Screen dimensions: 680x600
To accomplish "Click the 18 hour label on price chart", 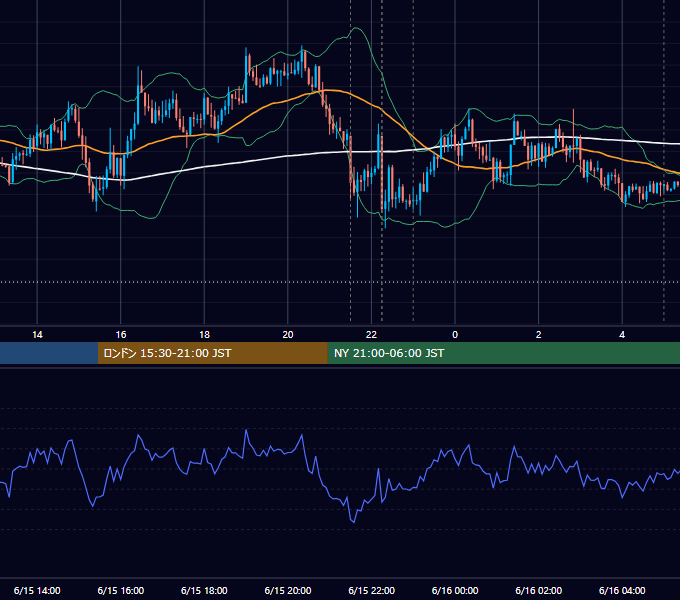I will (204, 335).
